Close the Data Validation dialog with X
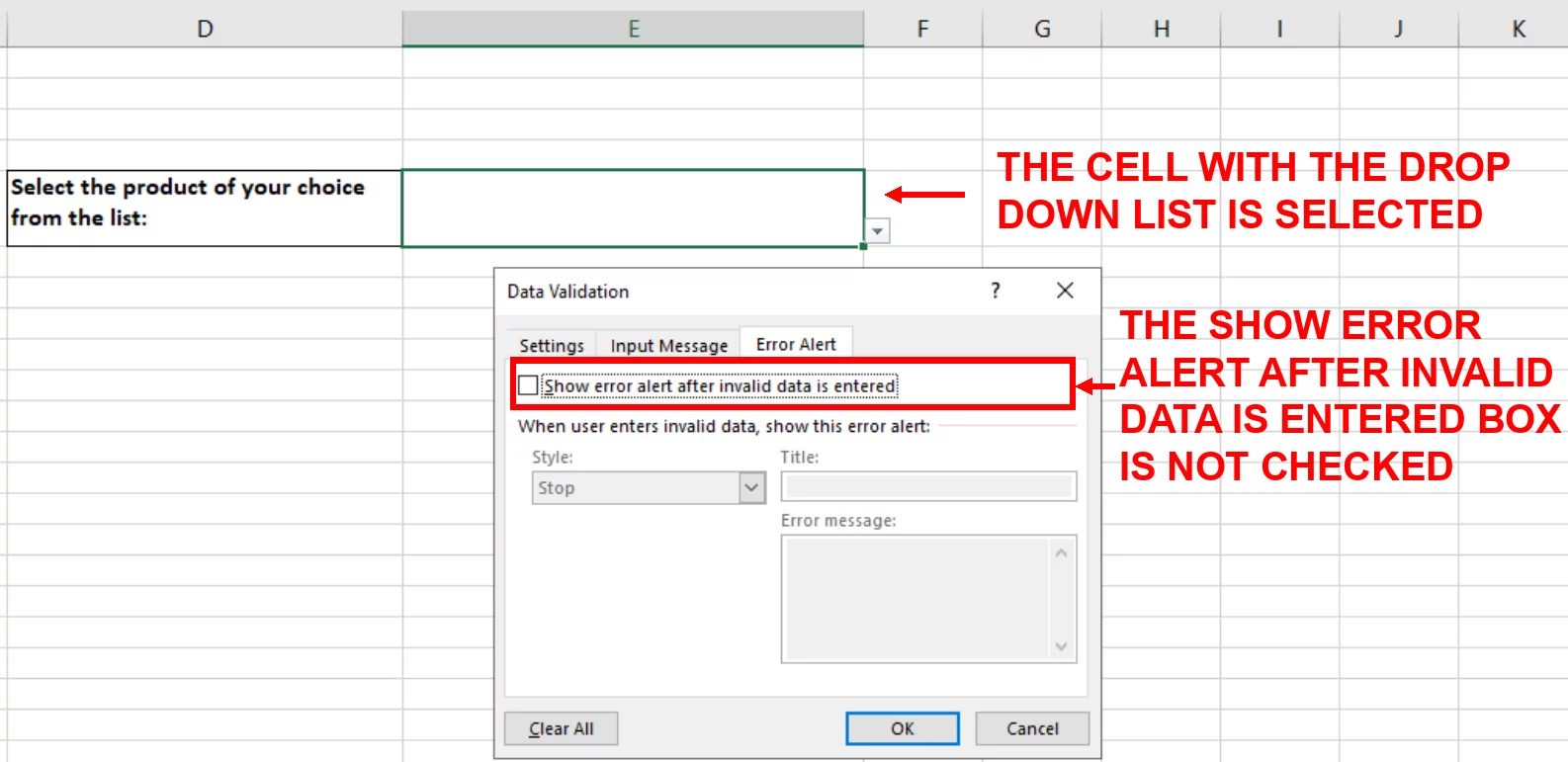The height and width of the screenshot is (762, 1568). pyautogui.click(x=1065, y=290)
